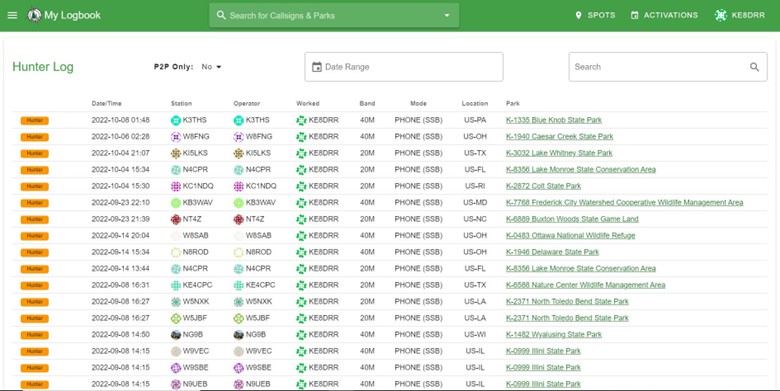Screen dimensions: 780x391
Task: Click the W9SBE station avatar icon
Action: [176, 368]
